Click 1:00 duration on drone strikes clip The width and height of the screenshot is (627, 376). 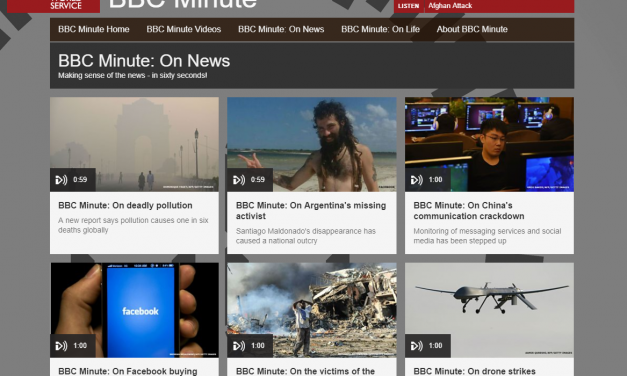(x=435, y=346)
